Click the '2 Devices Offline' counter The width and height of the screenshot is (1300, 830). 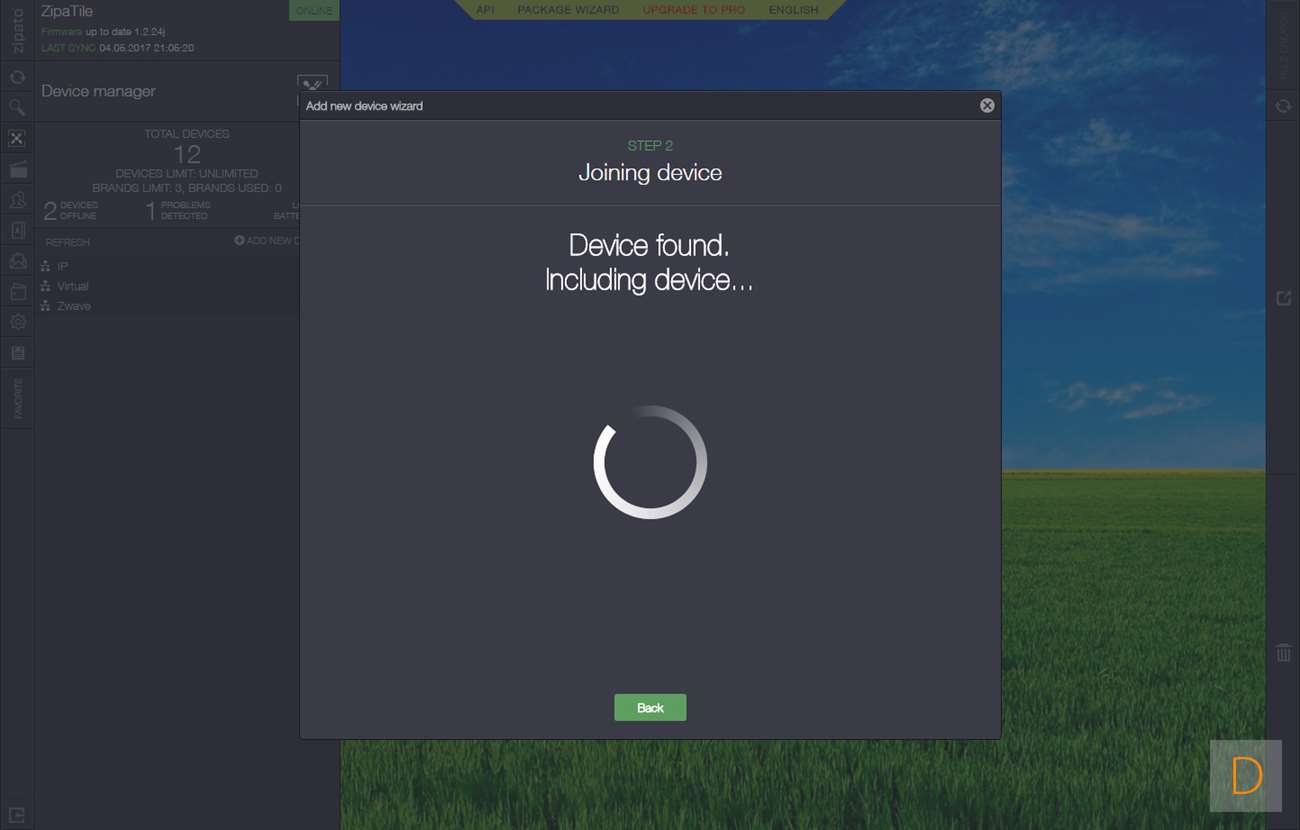pyautogui.click(x=71, y=210)
